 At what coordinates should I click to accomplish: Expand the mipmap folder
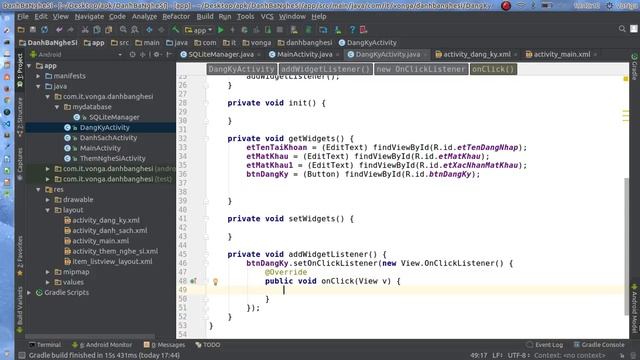coord(48,272)
